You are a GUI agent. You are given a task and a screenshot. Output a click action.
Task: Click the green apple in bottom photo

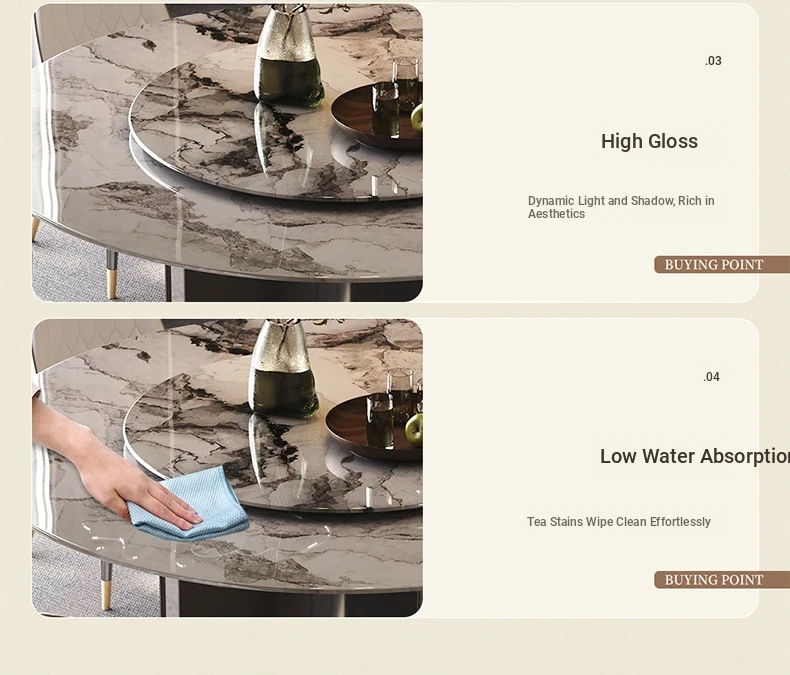pos(415,429)
